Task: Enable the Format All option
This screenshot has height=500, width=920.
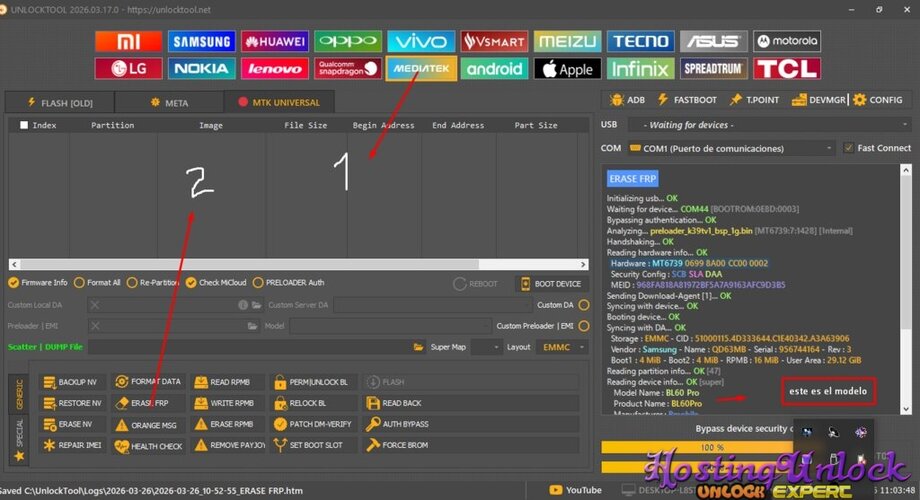Action: point(97,282)
